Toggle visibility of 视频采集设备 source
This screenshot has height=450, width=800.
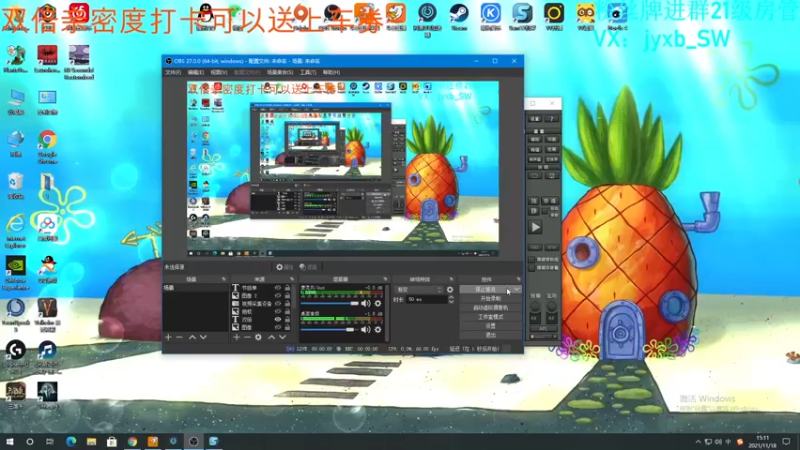click(278, 304)
